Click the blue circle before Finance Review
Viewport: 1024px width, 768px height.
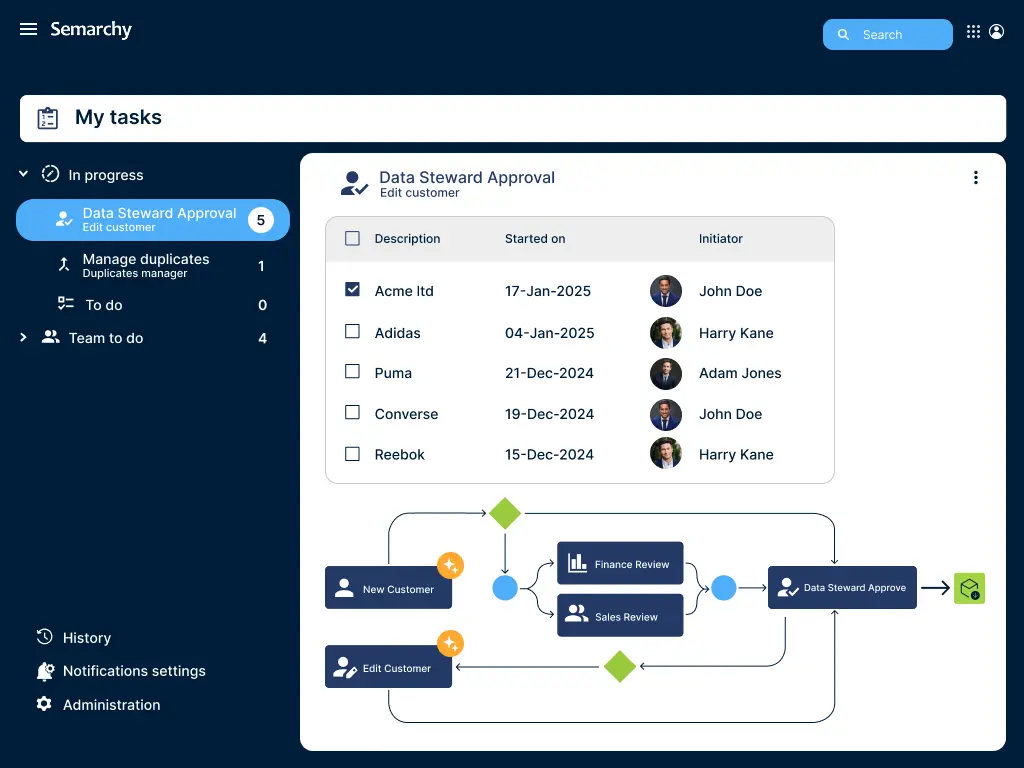505,588
